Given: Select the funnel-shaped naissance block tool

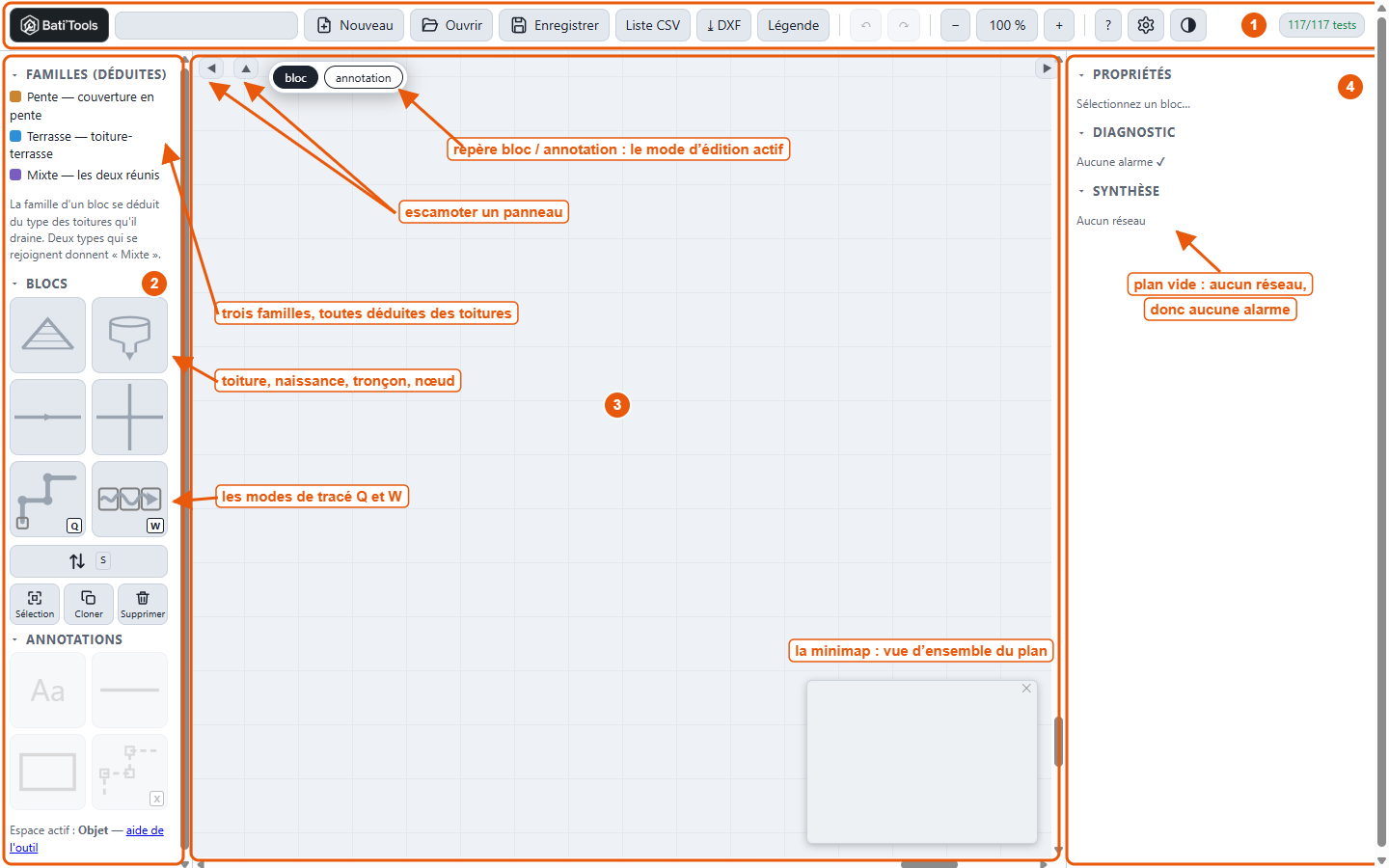Looking at the screenshot, I should pyautogui.click(x=129, y=335).
